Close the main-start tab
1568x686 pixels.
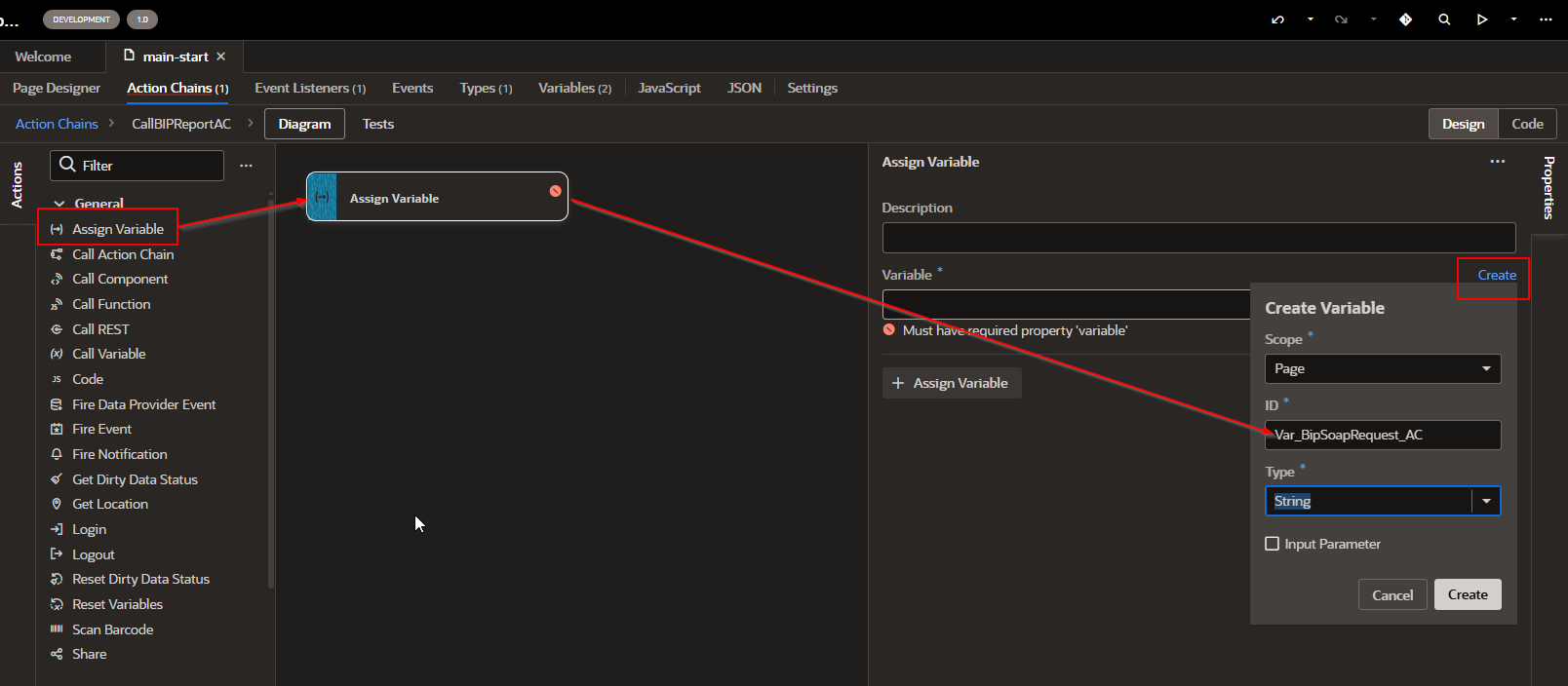[x=221, y=57]
